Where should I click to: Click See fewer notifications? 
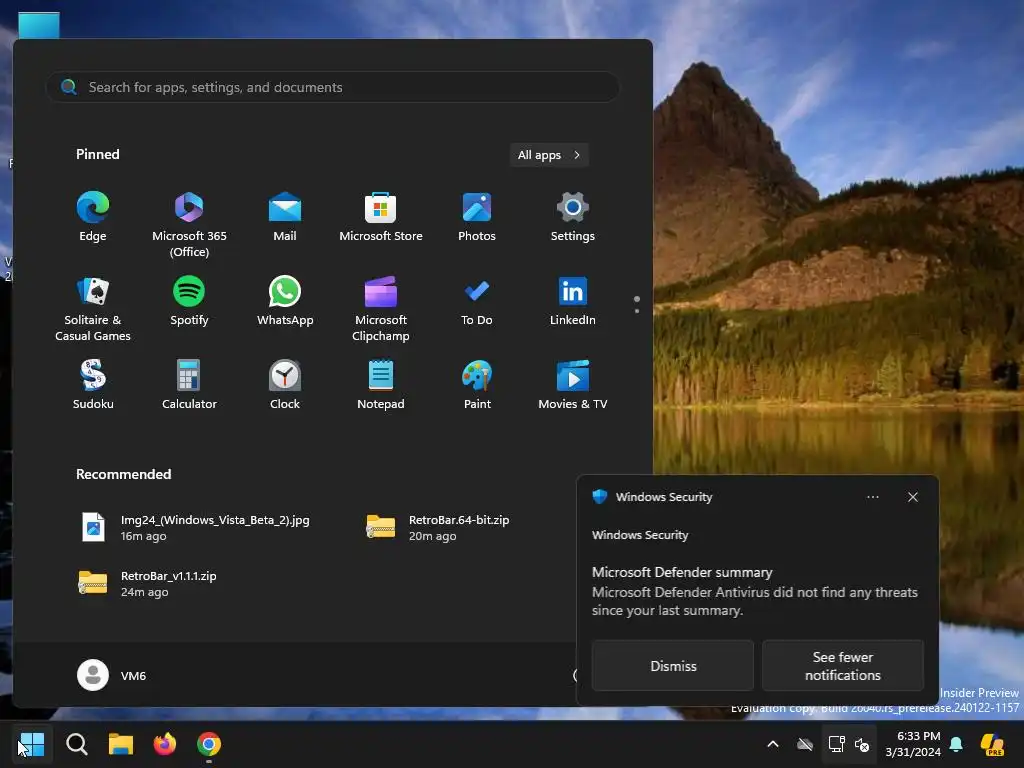coord(842,665)
